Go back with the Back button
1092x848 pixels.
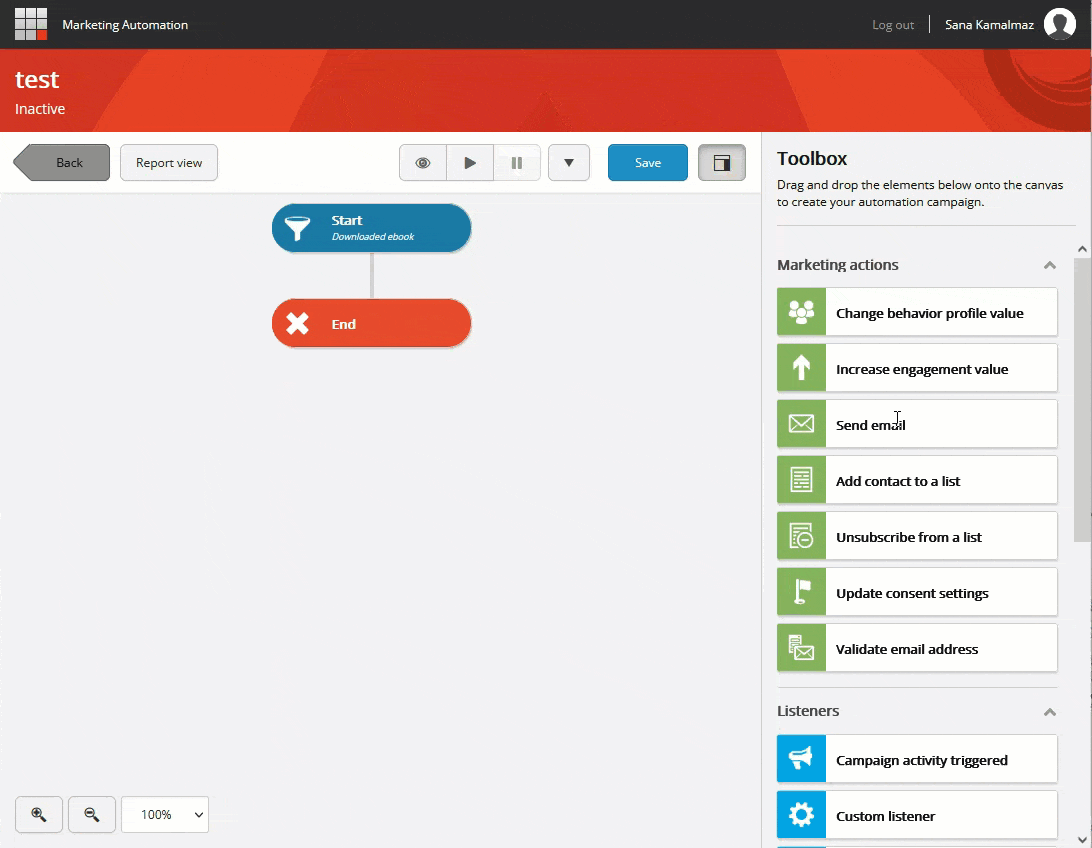(61, 163)
